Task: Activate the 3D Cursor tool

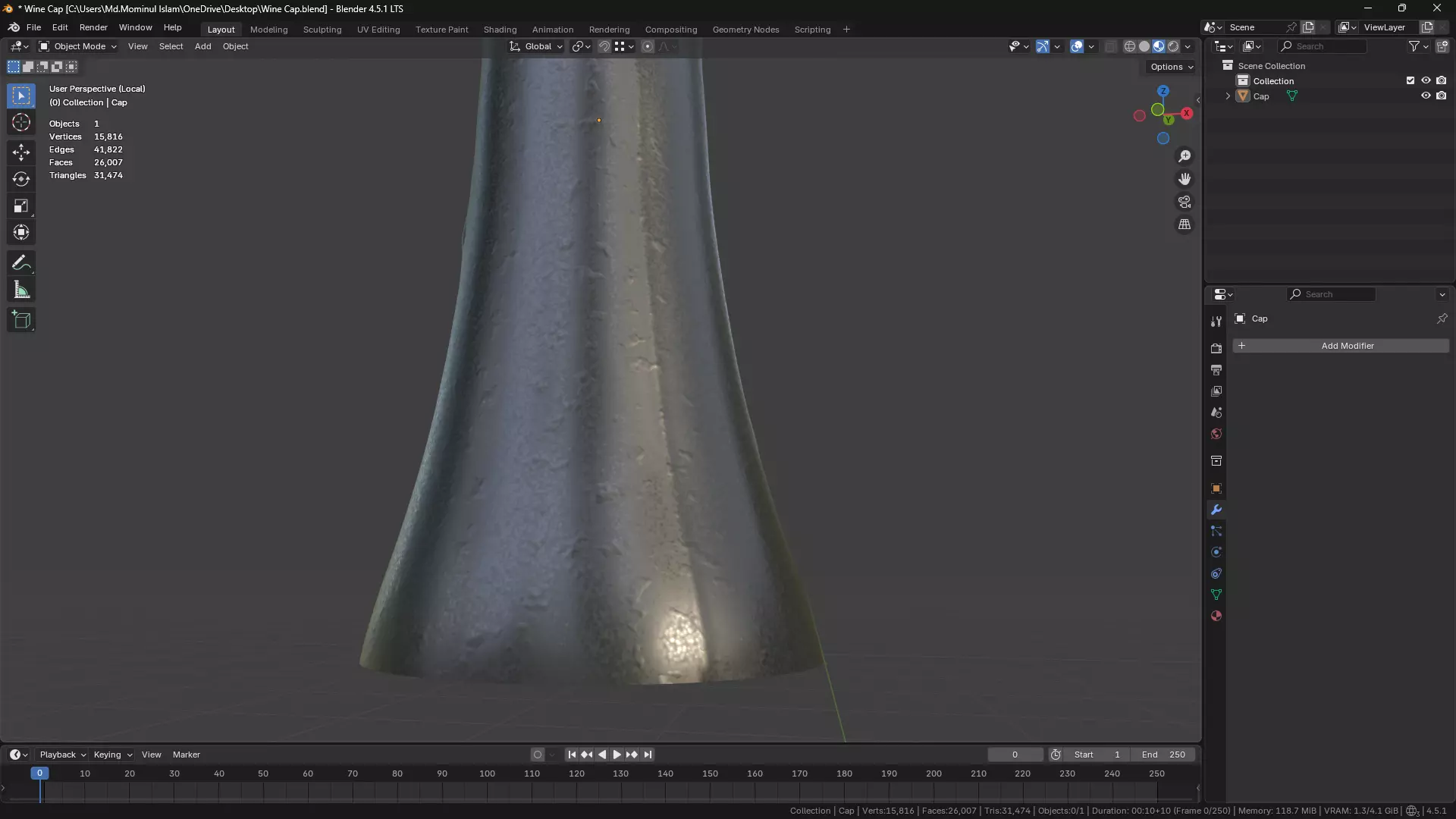Action: tap(21, 122)
